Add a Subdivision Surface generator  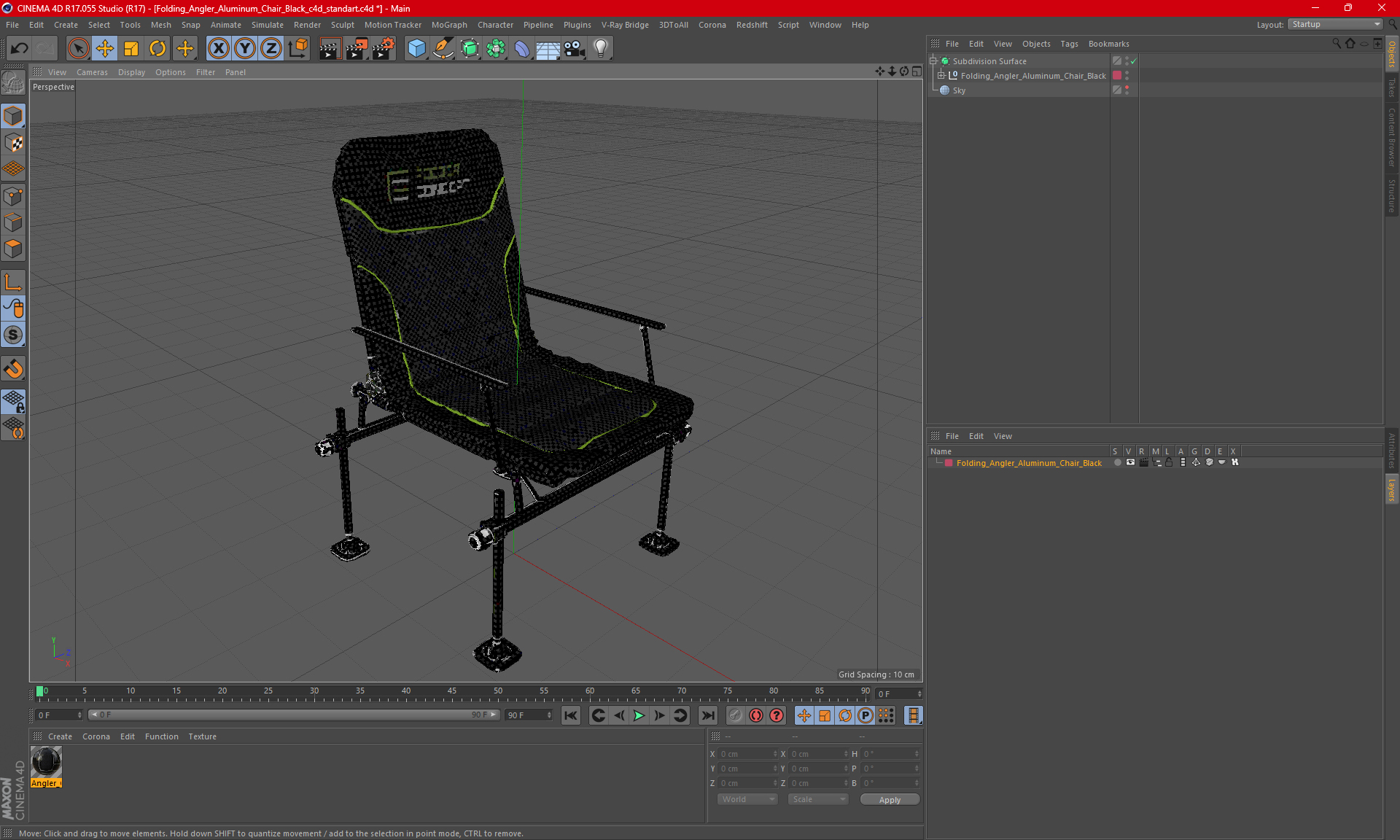point(470,49)
